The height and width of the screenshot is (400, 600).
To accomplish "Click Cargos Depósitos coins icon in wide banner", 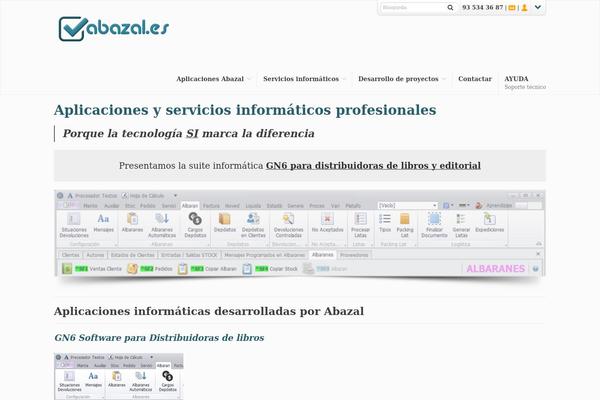I will [x=195, y=225].
